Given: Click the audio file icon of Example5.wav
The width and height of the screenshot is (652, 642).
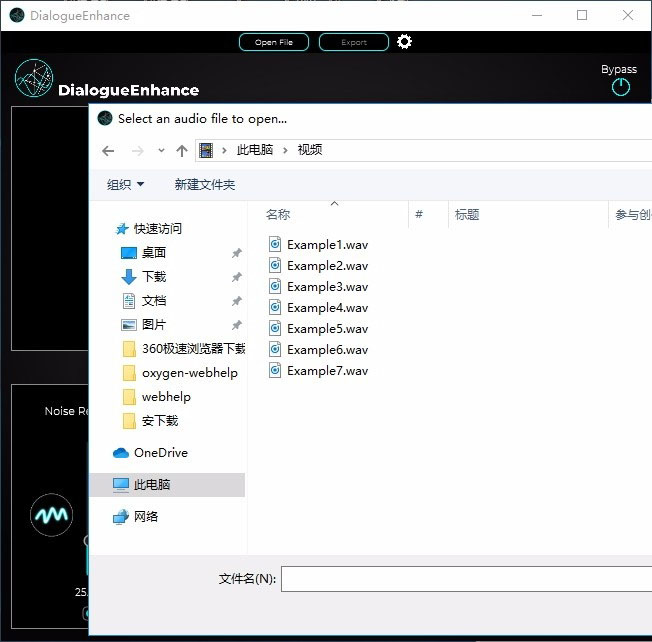Looking at the screenshot, I should 275,328.
